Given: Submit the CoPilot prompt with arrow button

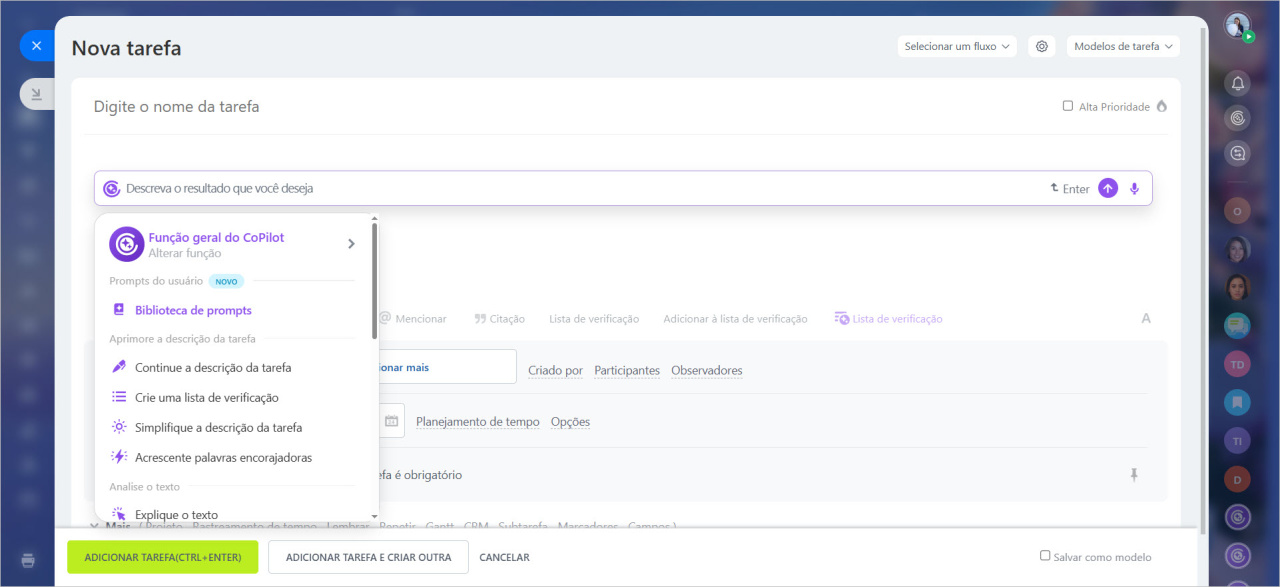Looking at the screenshot, I should coord(1108,188).
